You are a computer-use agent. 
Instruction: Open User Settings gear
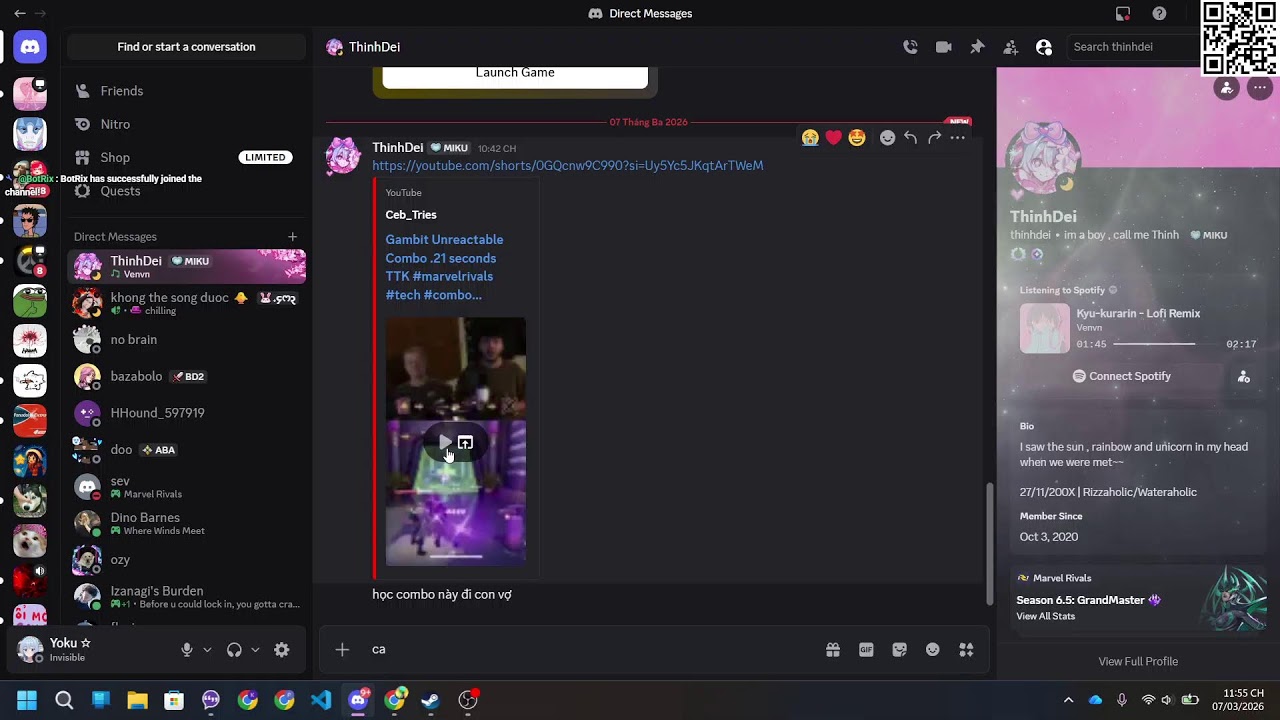pos(282,650)
